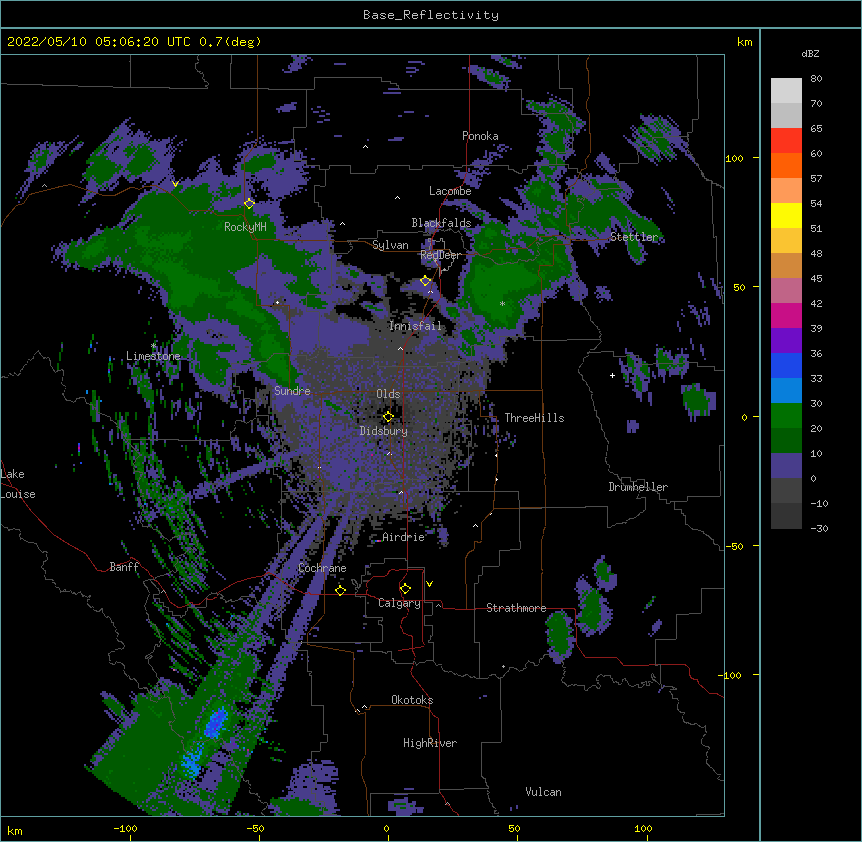Click the Limestone label
The image size is (862, 842).
click(153, 356)
